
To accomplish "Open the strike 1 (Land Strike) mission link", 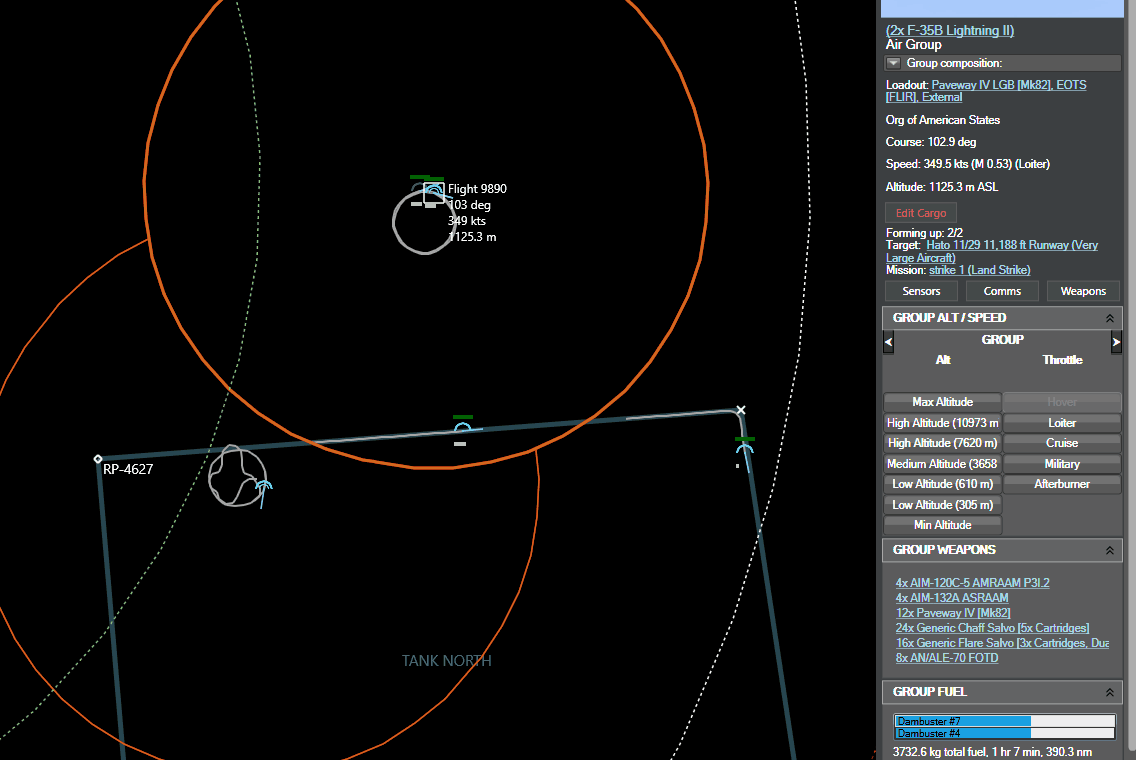I will click(980, 270).
